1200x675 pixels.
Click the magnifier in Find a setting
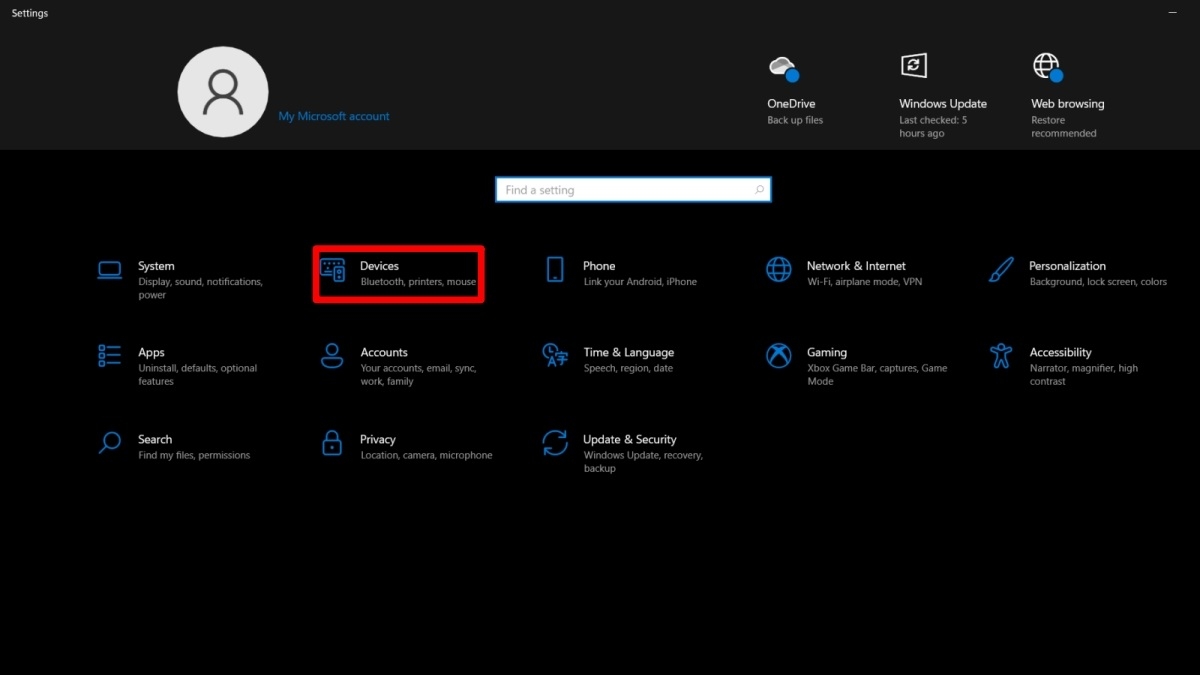[x=760, y=190]
